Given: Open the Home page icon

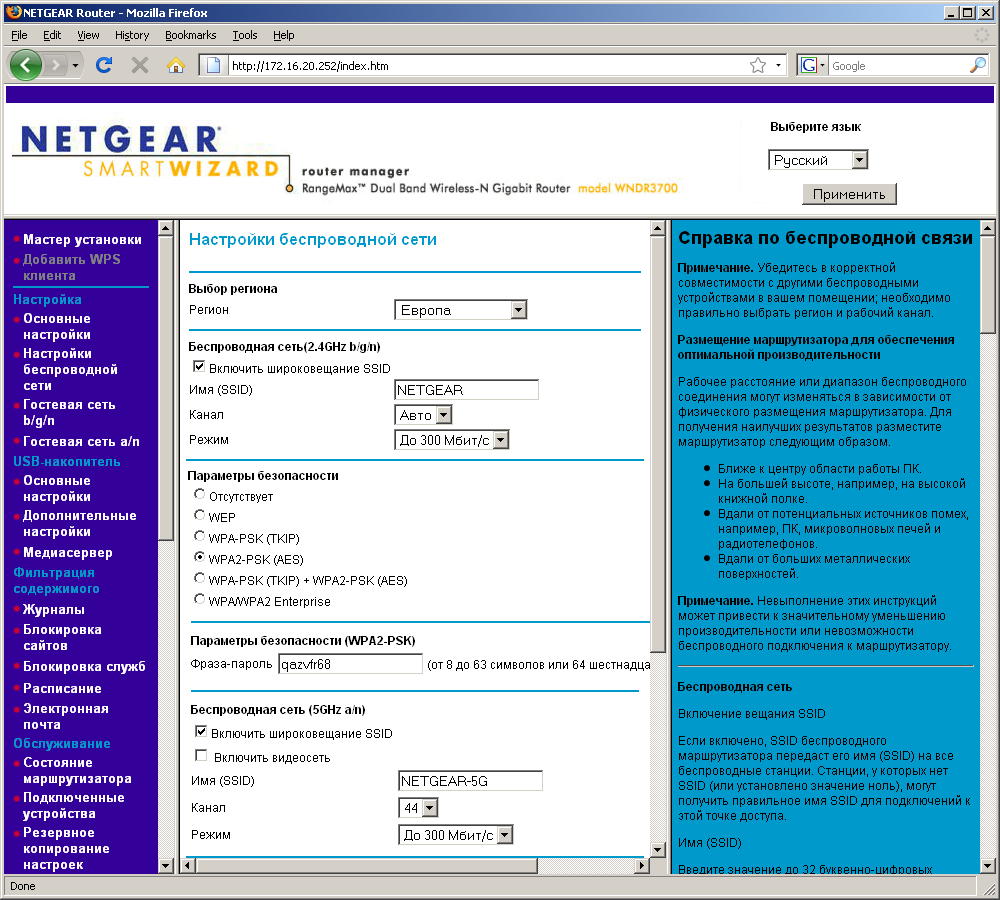Looking at the screenshot, I should tap(175, 65).
